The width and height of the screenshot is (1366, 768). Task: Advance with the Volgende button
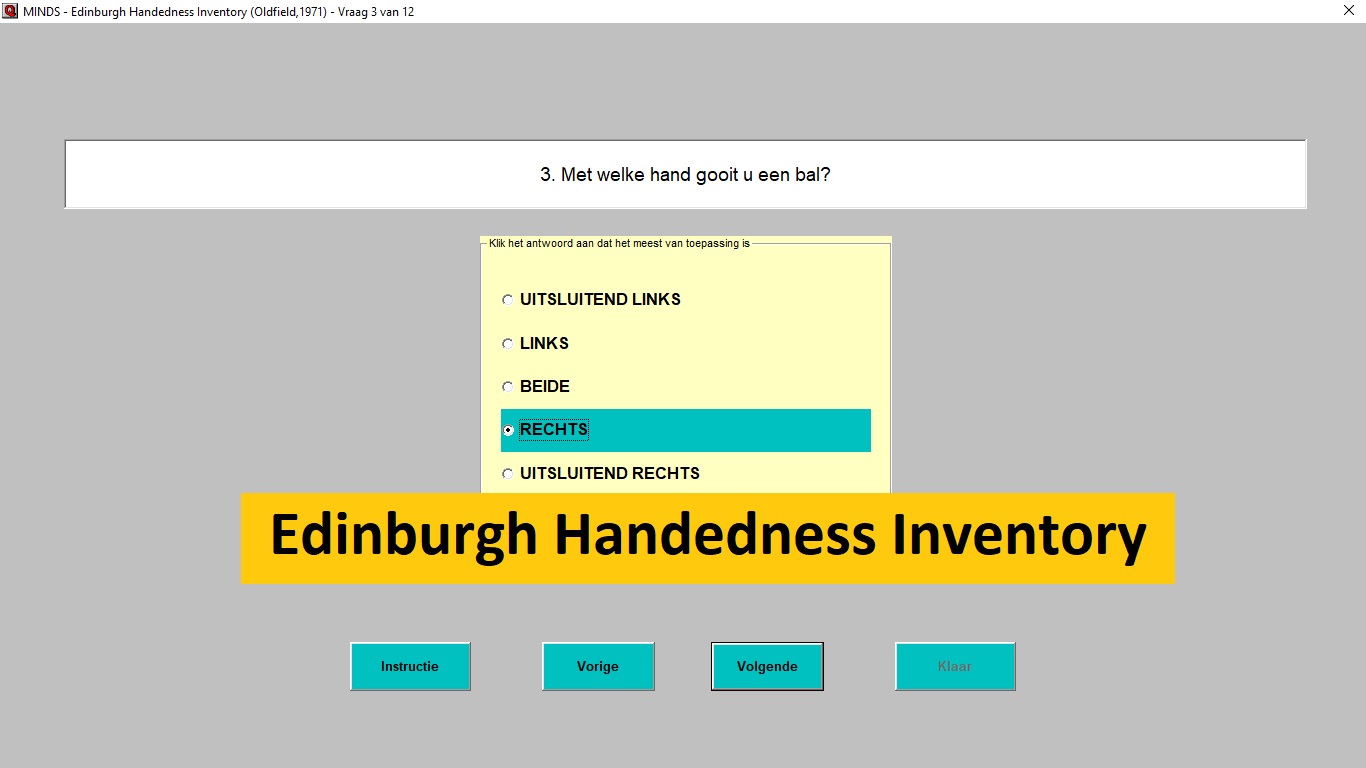click(x=767, y=666)
